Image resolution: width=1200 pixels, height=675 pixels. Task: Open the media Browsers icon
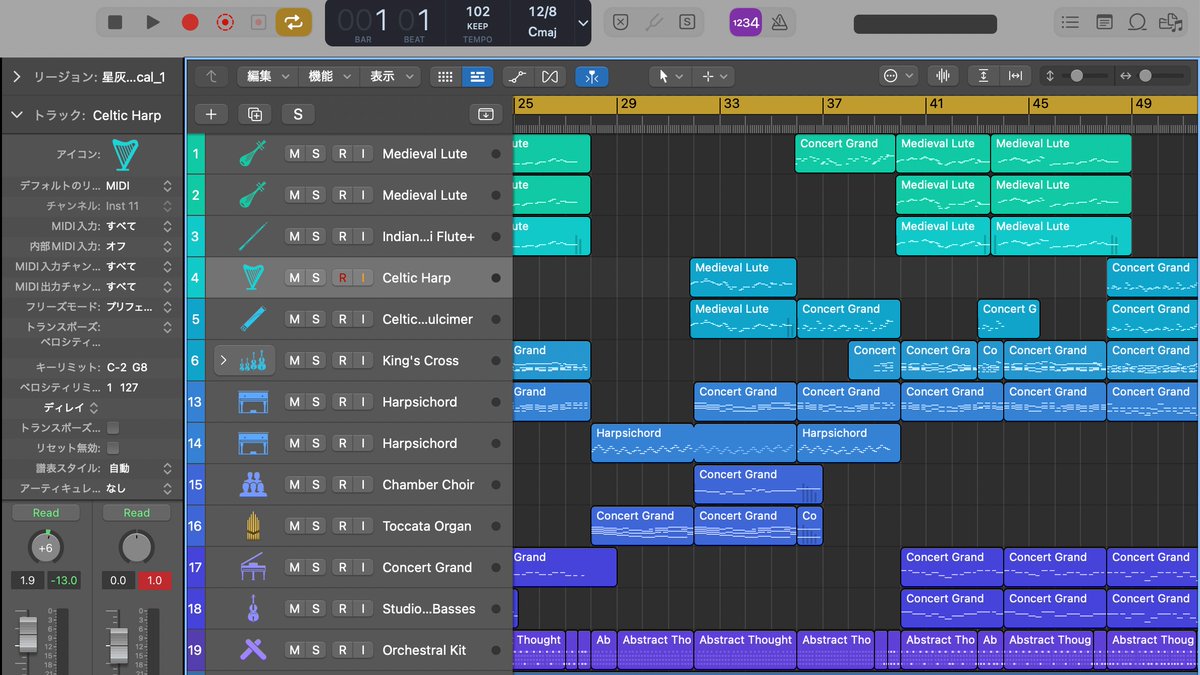pyautogui.click(x=1170, y=22)
